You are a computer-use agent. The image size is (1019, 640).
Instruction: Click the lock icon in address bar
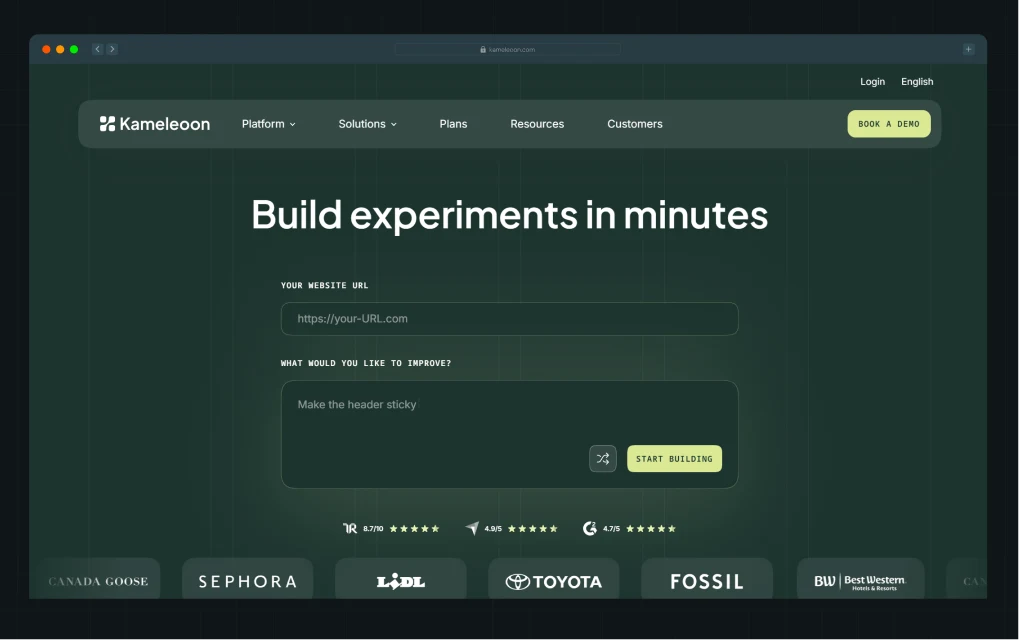click(483, 49)
